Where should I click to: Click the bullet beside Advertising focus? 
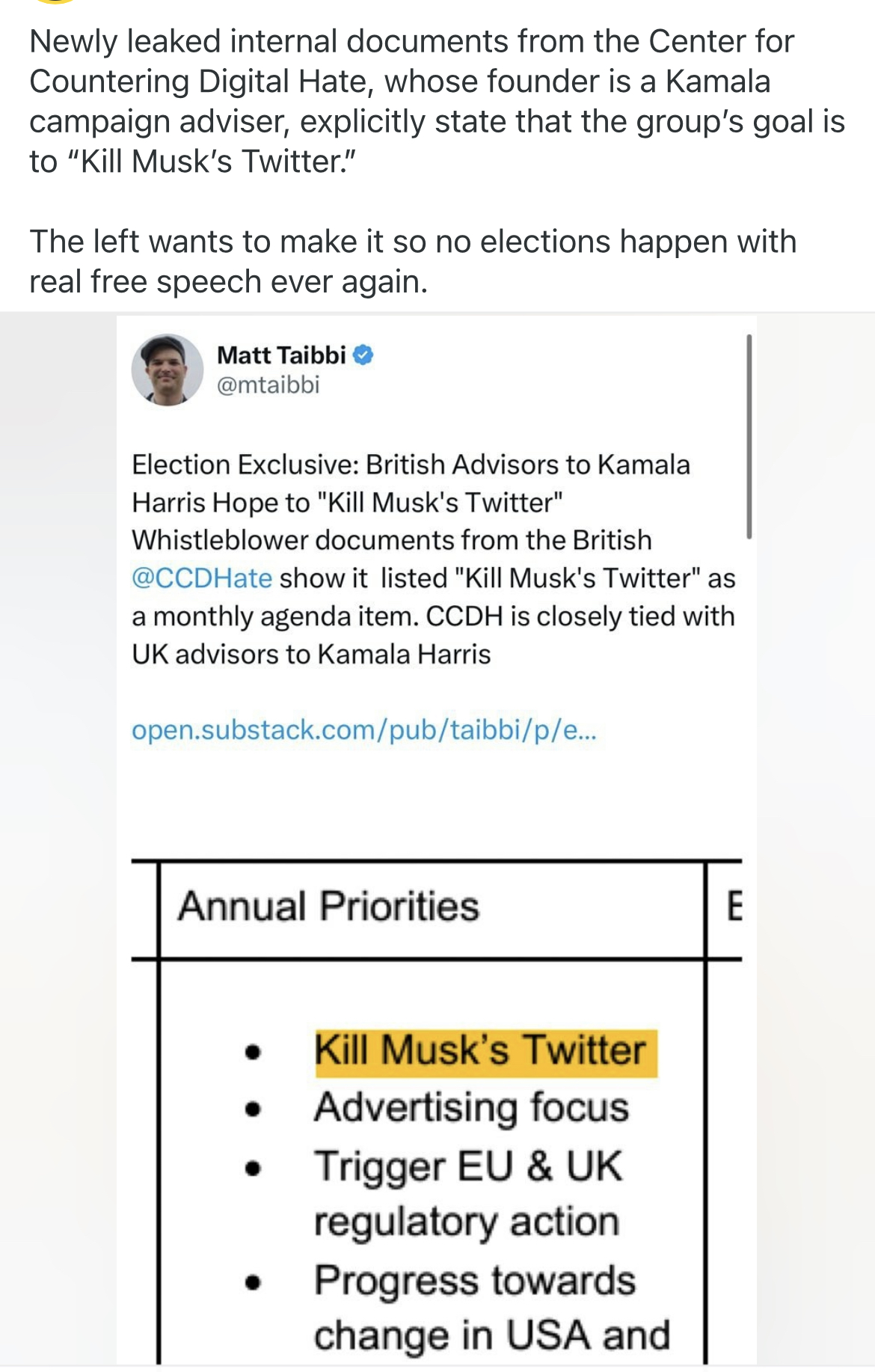click(x=254, y=1109)
